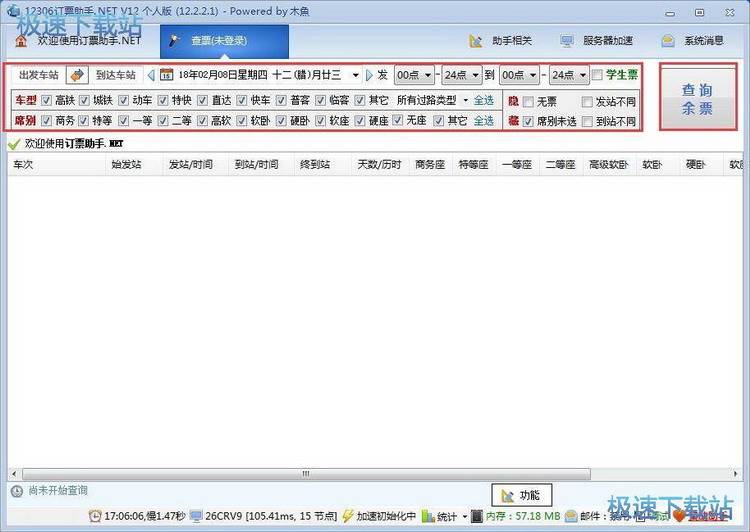750x532 pixels.
Task: Click the 始发站 column header
Action: [x=134, y=165]
